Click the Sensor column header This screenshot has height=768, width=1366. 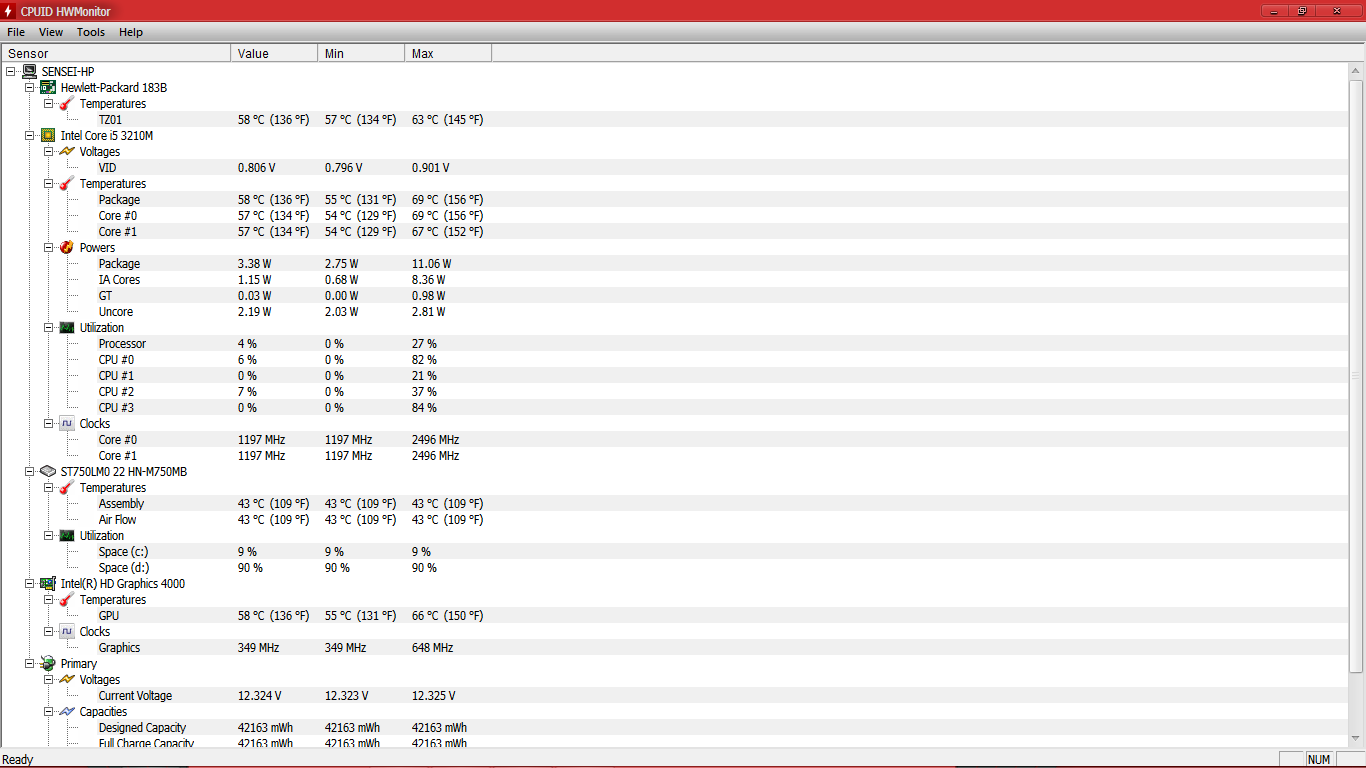pyautogui.click(x=116, y=54)
